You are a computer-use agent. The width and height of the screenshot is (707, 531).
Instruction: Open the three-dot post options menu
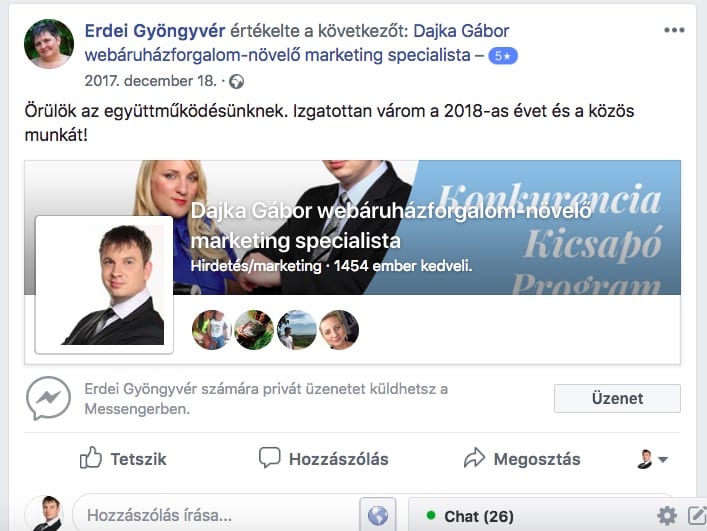pyautogui.click(x=674, y=30)
